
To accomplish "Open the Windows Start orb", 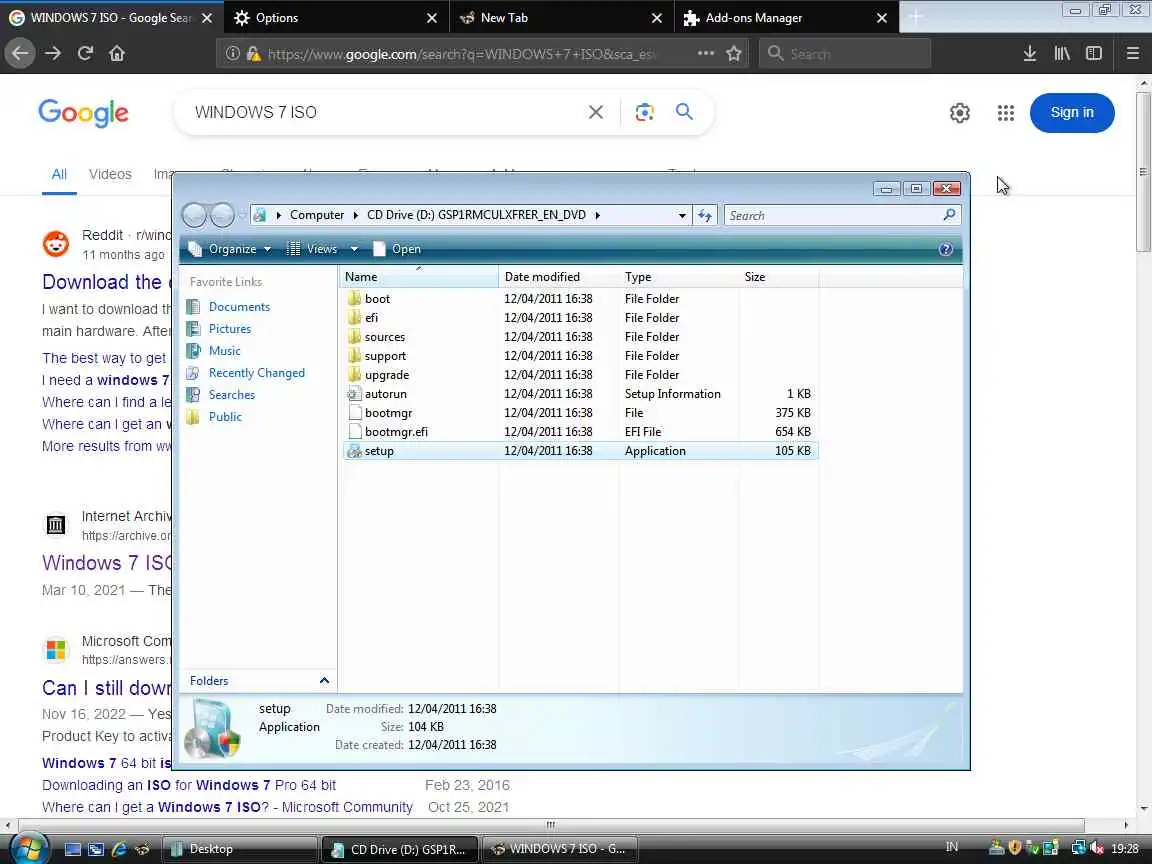I will (x=29, y=848).
